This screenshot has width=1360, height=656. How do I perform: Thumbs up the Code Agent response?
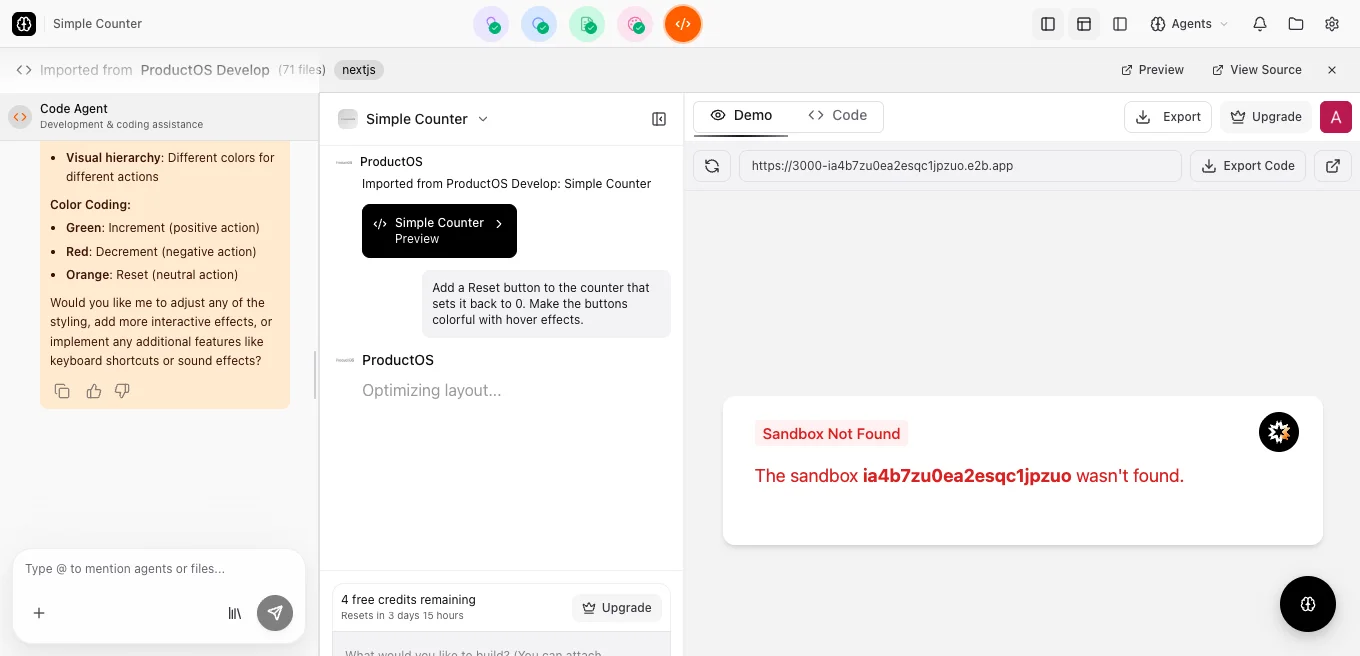click(94, 391)
